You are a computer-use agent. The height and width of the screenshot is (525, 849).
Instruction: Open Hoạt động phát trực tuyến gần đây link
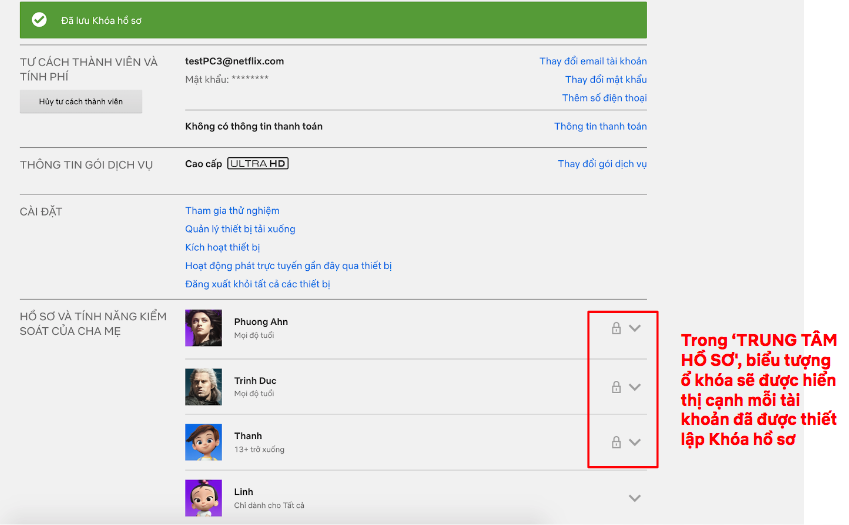click(289, 266)
